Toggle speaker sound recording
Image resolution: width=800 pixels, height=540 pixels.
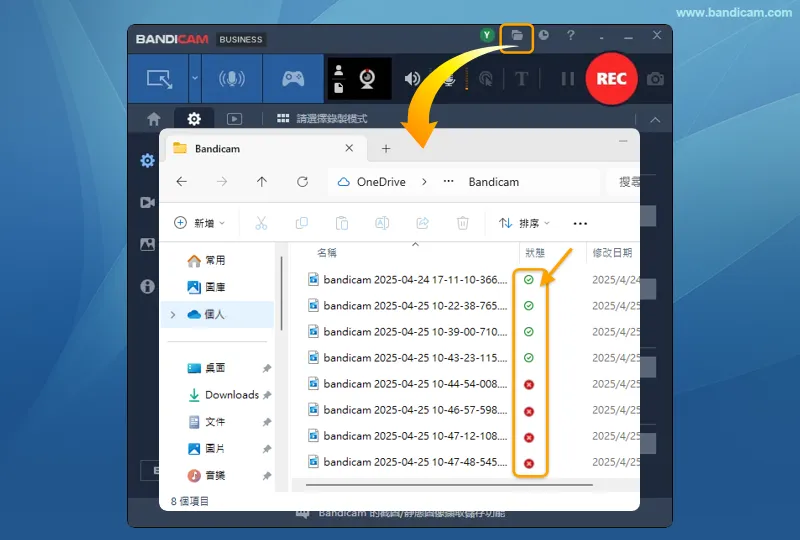tap(412, 79)
